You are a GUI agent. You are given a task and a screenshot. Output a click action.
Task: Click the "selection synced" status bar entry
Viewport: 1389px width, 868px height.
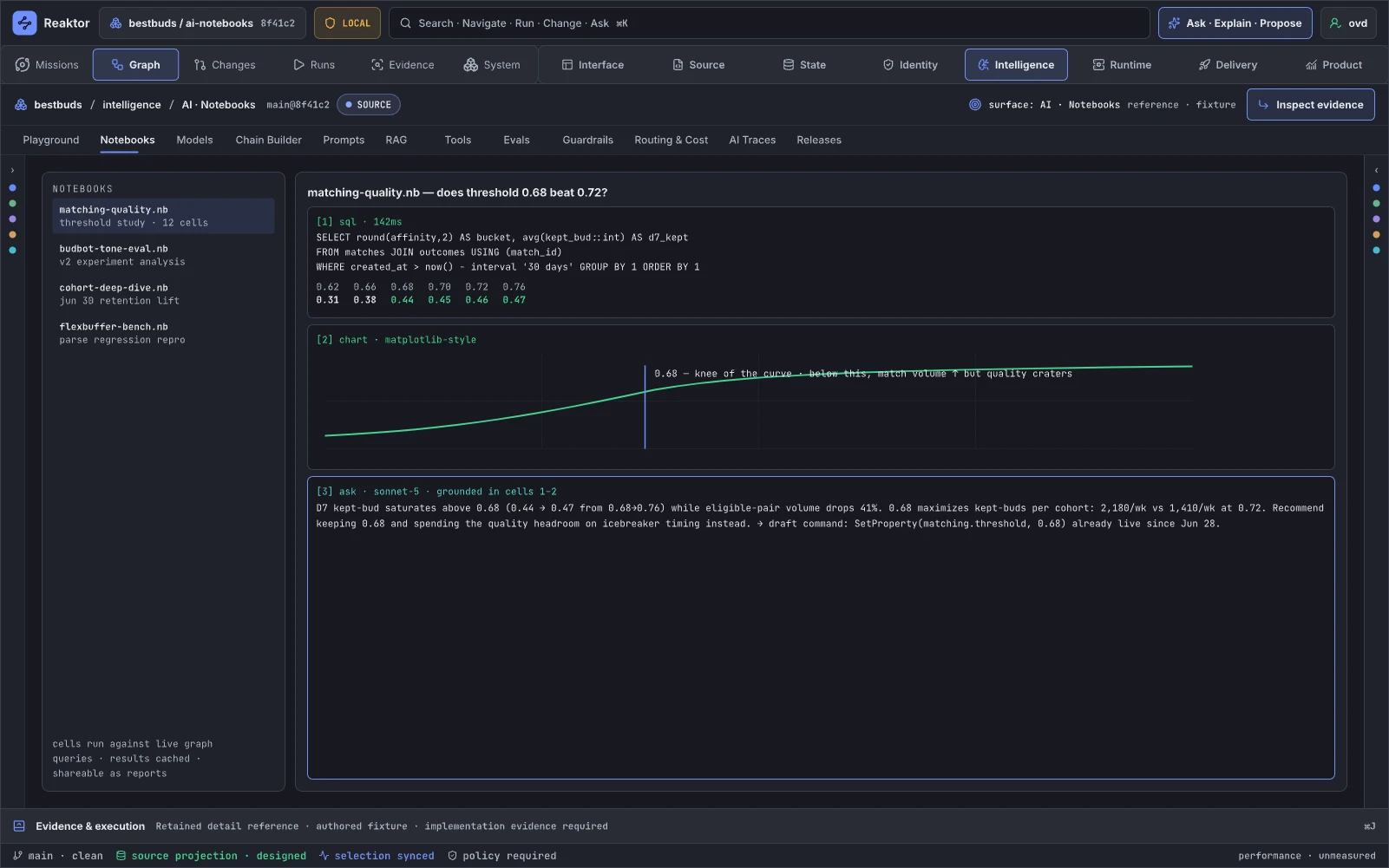377,856
